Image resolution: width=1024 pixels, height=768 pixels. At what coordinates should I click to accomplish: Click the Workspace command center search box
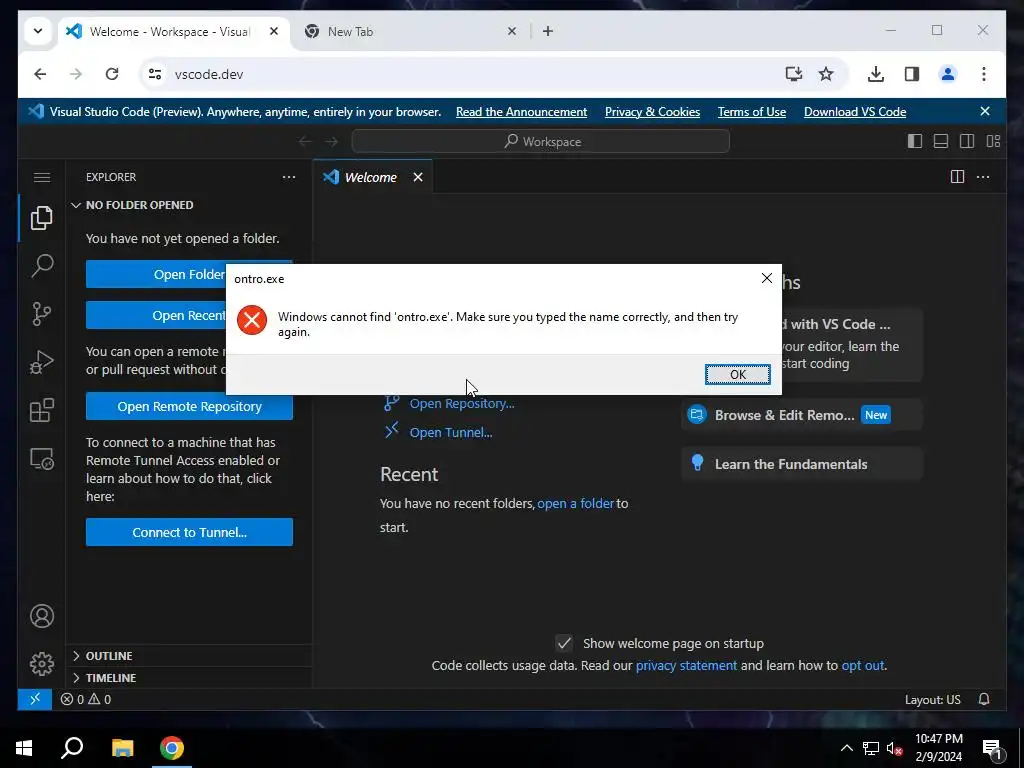[541, 141]
